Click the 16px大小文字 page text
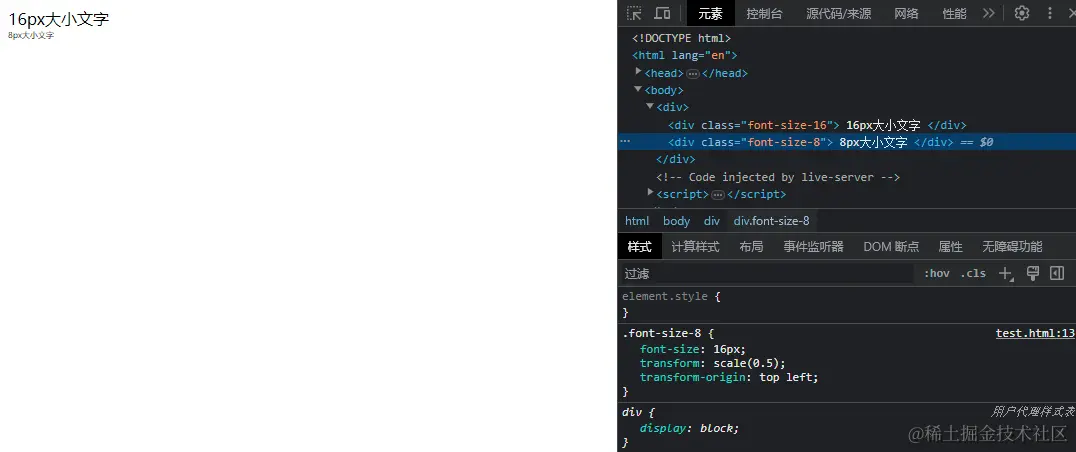The height and width of the screenshot is (452, 1076). click(58, 19)
